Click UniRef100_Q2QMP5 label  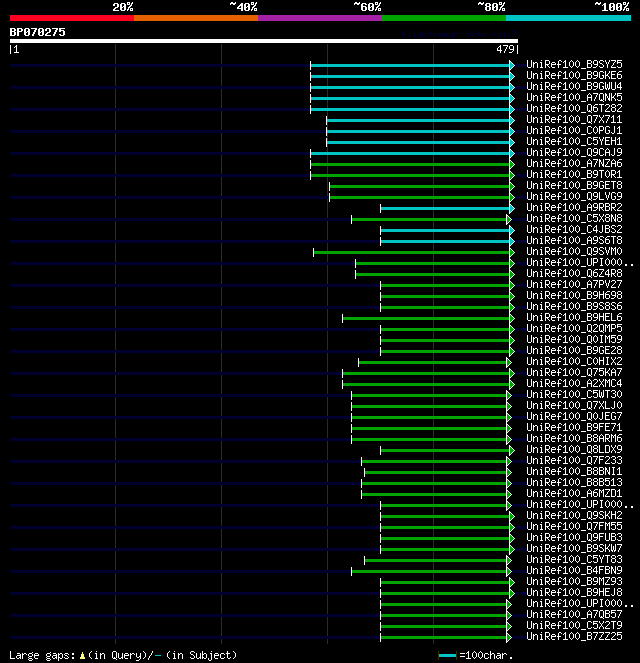pyautogui.click(x=574, y=328)
